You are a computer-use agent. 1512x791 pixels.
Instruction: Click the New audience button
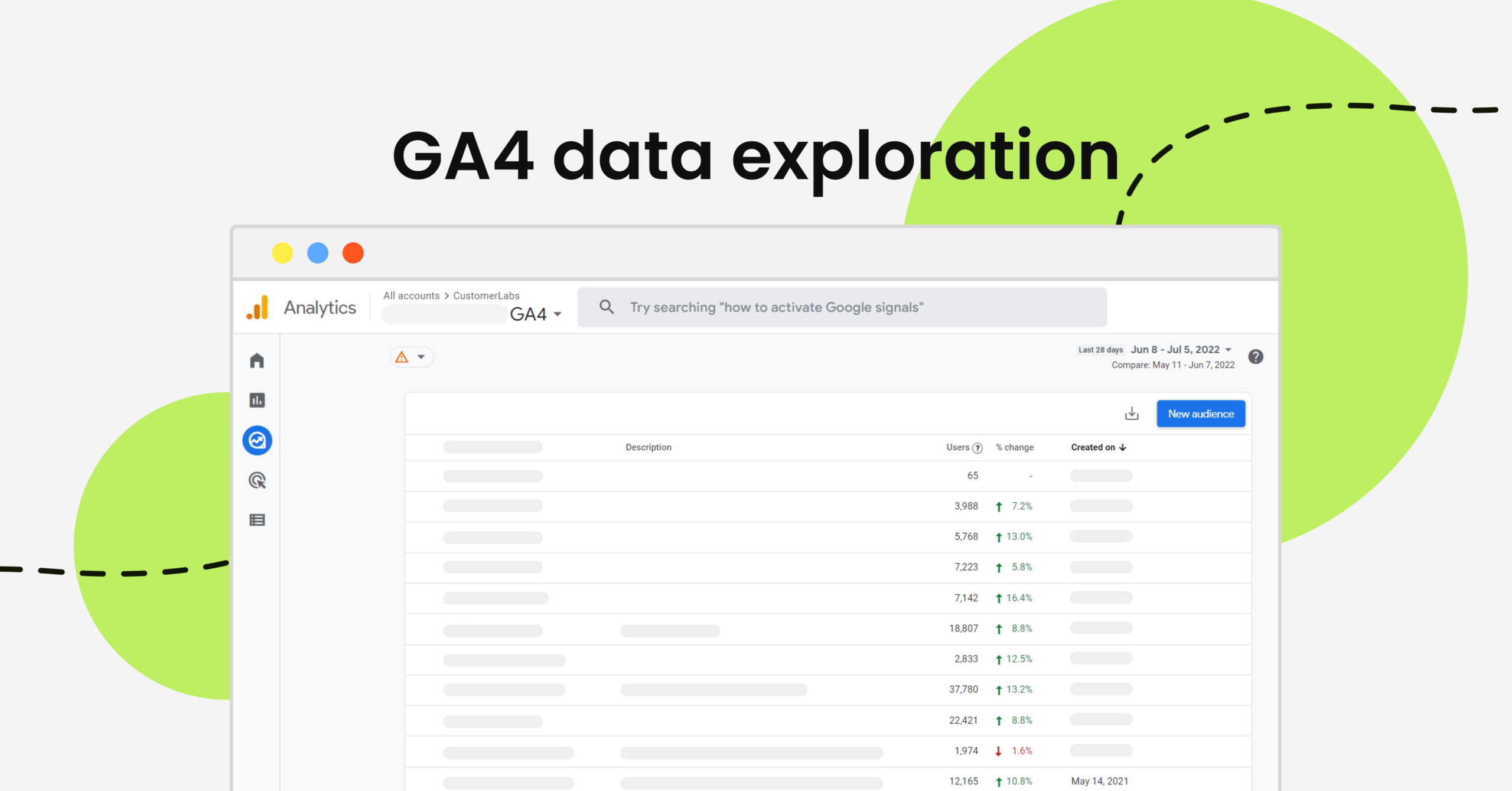point(1201,414)
